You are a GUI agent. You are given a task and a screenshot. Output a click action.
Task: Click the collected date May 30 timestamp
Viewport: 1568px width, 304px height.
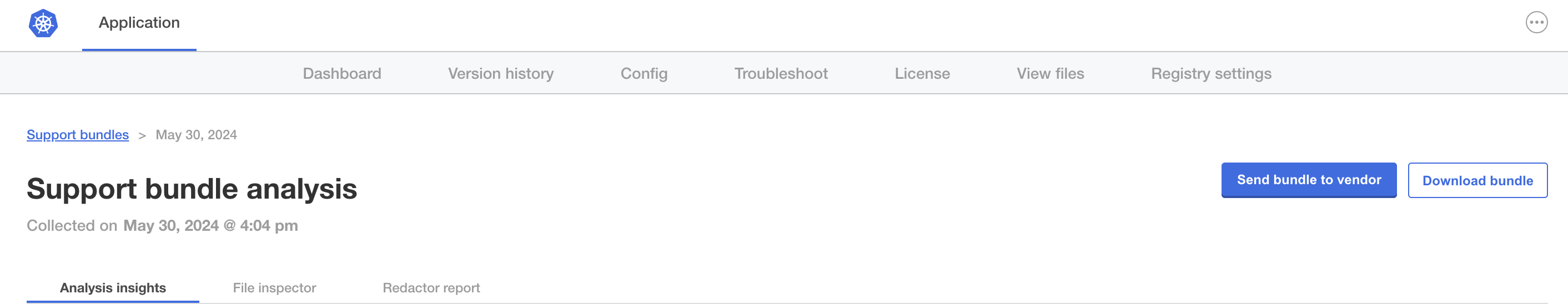[x=210, y=226]
